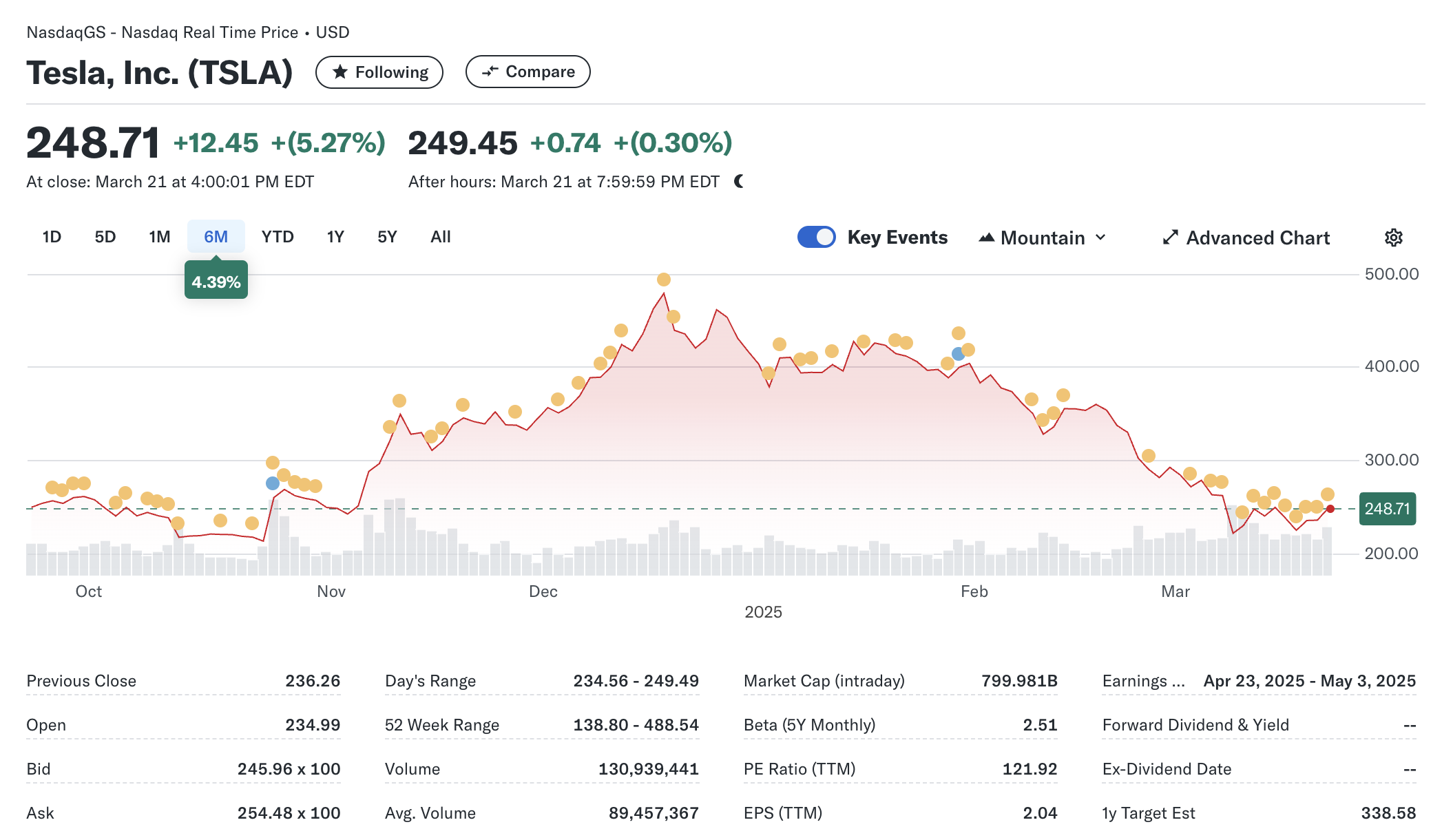Open chart settings gear icon

point(1393,238)
